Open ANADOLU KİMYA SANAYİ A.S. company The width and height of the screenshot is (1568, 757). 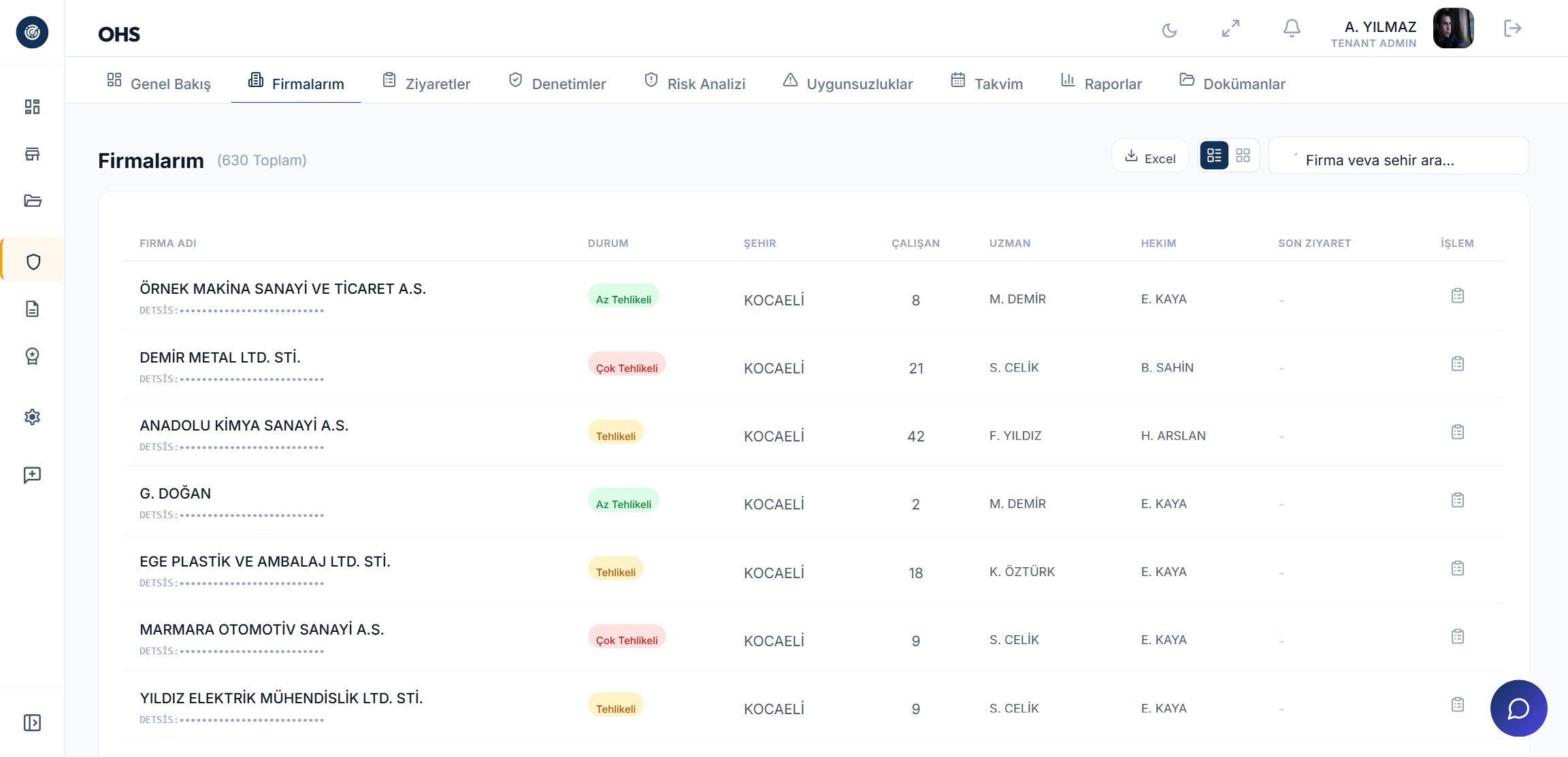tap(244, 425)
